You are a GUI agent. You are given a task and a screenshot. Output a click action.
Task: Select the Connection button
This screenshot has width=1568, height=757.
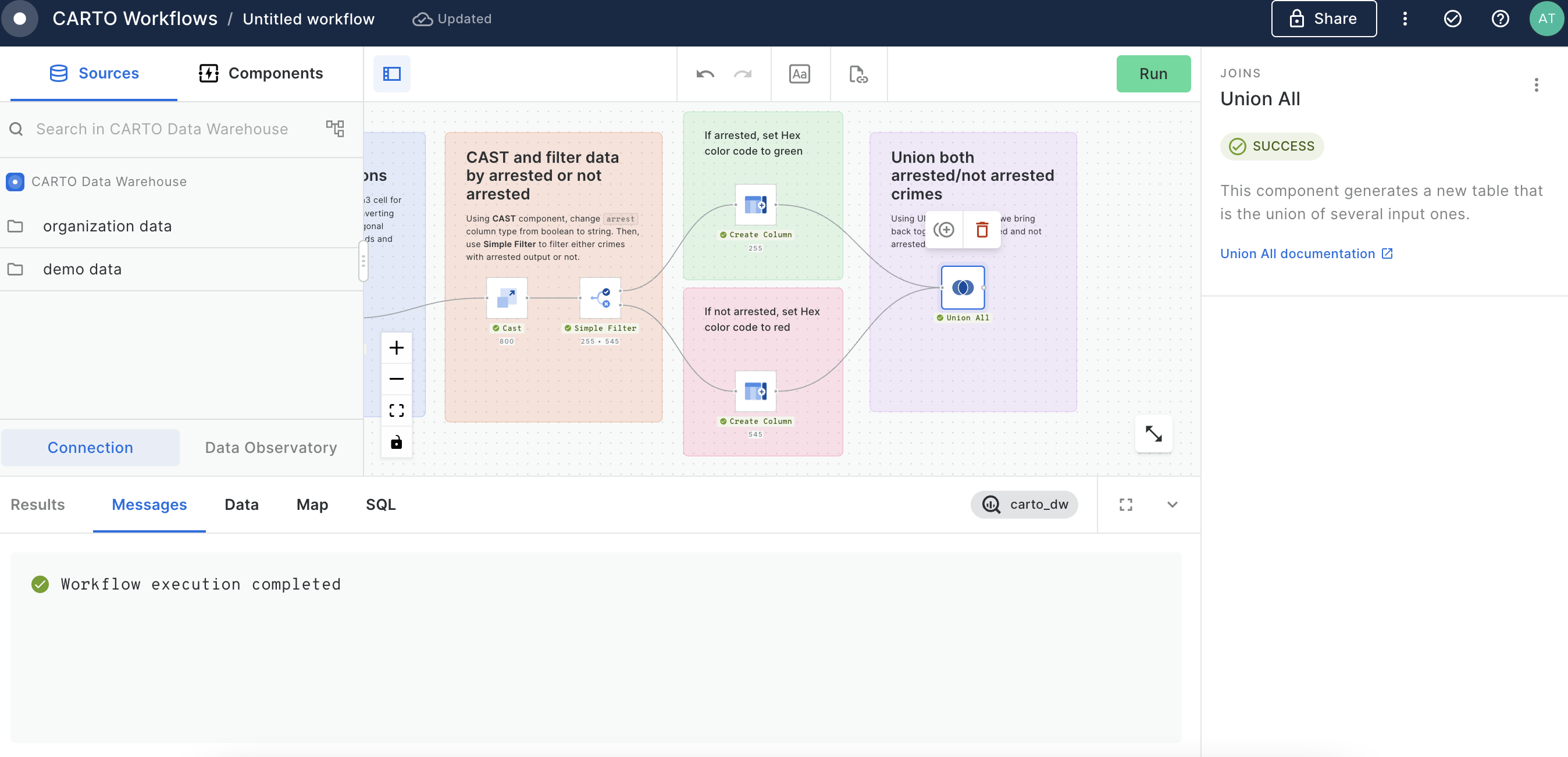(90, 447)
